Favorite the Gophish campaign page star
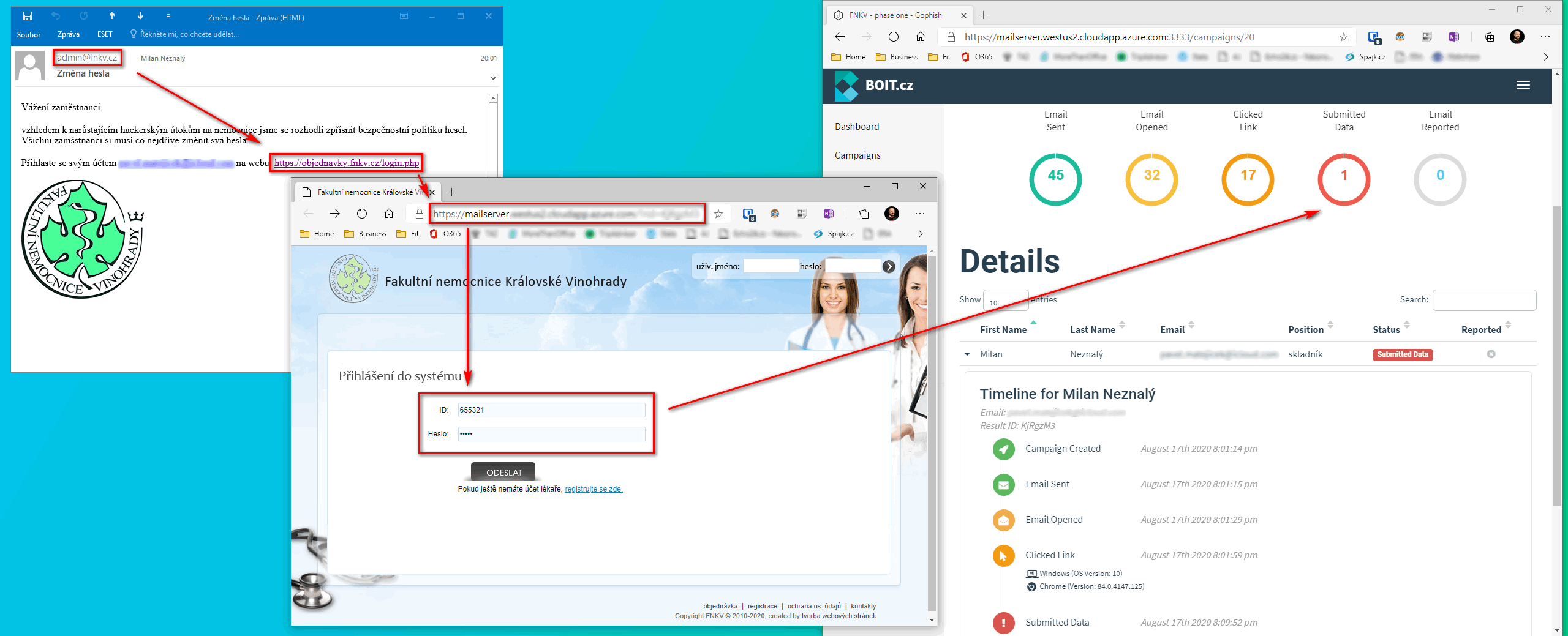The width and height of the screenshot is (1568, 636). click(x=1344, y=37)
